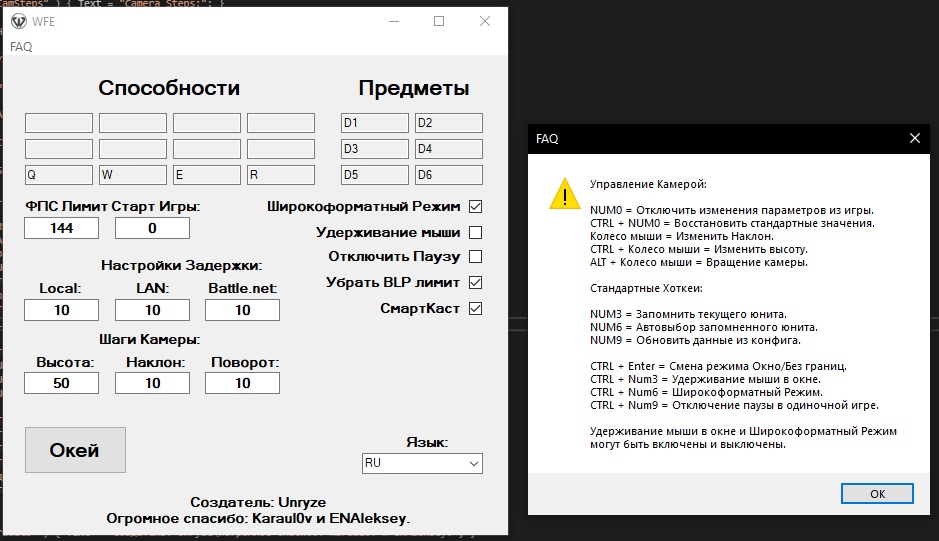Viewport: 939px width, 541px height.
Task: Click the D4 item hotkey field
Action: [449, 149]
